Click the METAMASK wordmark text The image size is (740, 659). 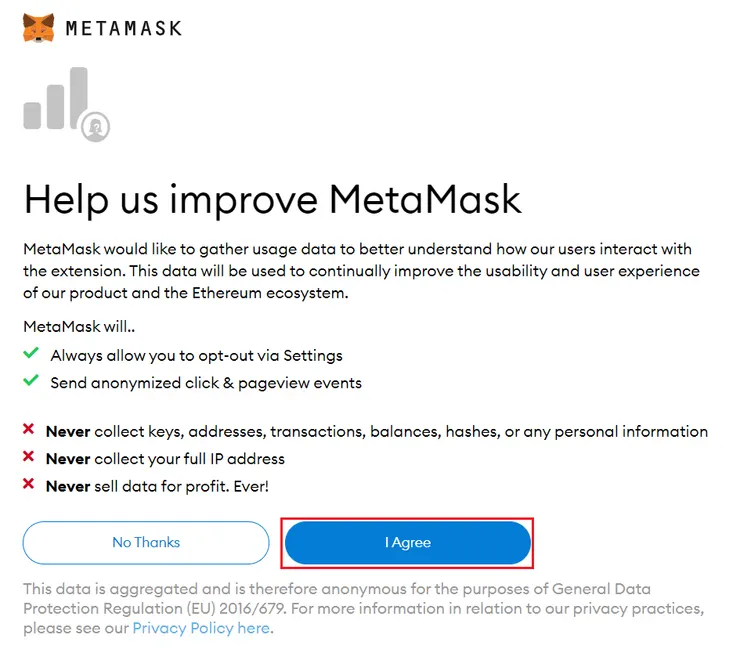[x=123, y=28]
